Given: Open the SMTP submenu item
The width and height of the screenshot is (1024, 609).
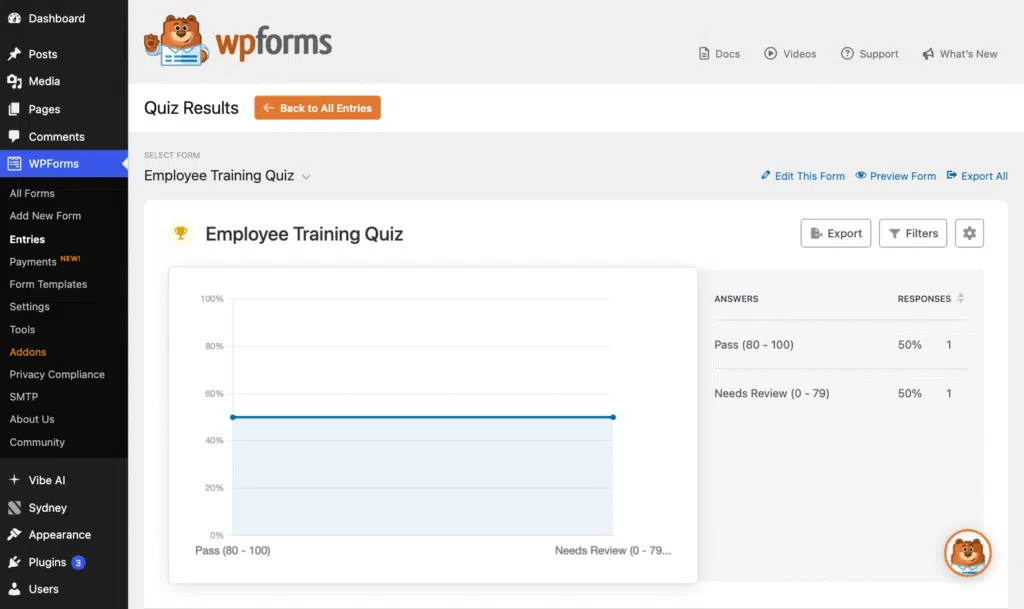Looking at the screenshot, I should point(24,396).
